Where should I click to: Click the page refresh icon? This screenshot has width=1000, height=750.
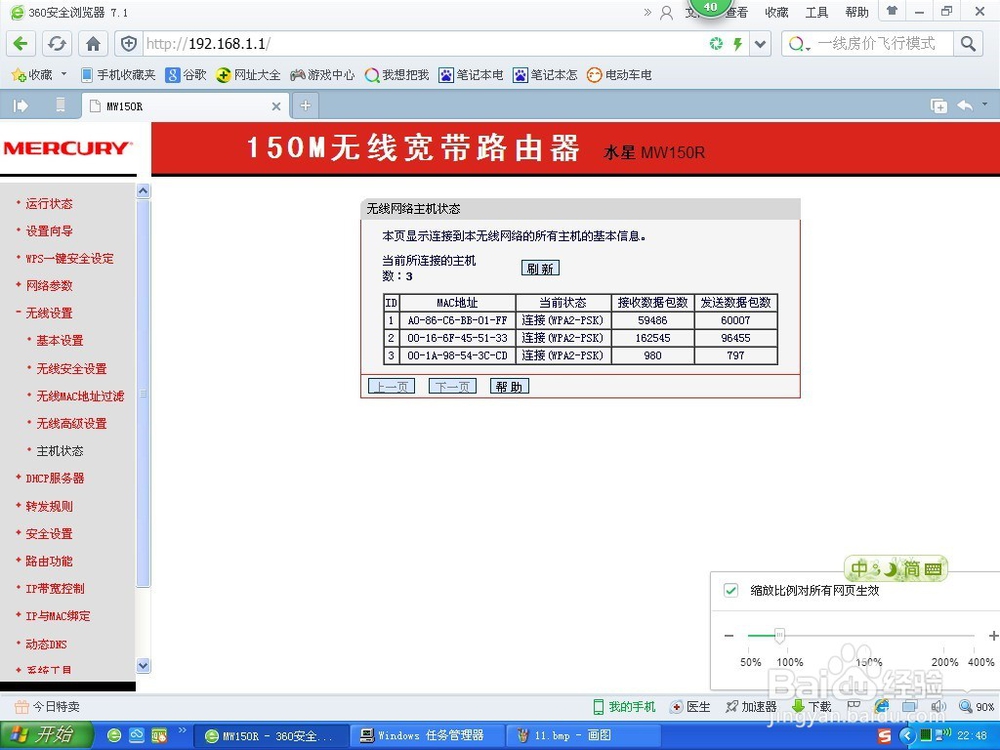[x=57, y=43]
